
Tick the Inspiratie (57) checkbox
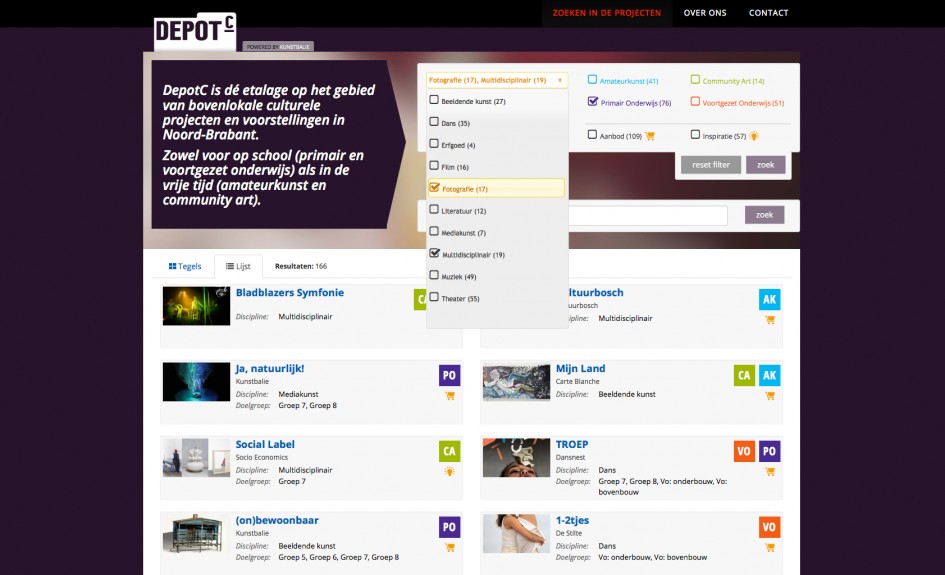[x=695, y=135]
